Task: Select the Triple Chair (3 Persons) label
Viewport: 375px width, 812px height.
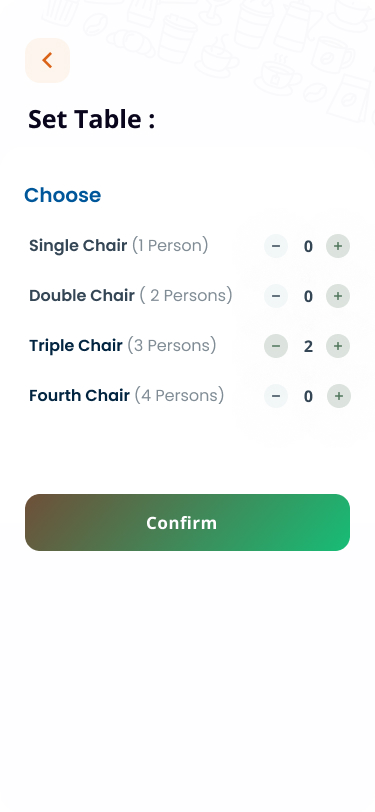Action: [x=123, y=345]
